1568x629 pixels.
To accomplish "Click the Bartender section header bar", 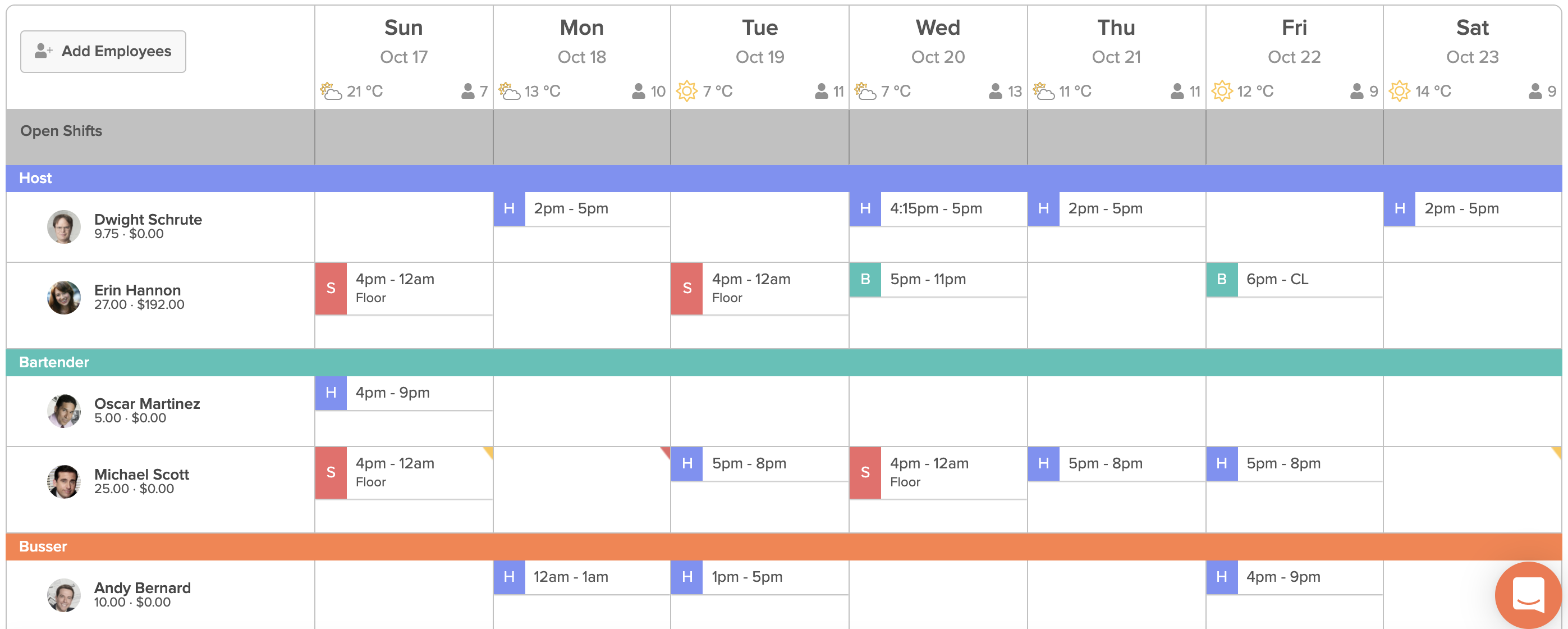I will 784,362.
